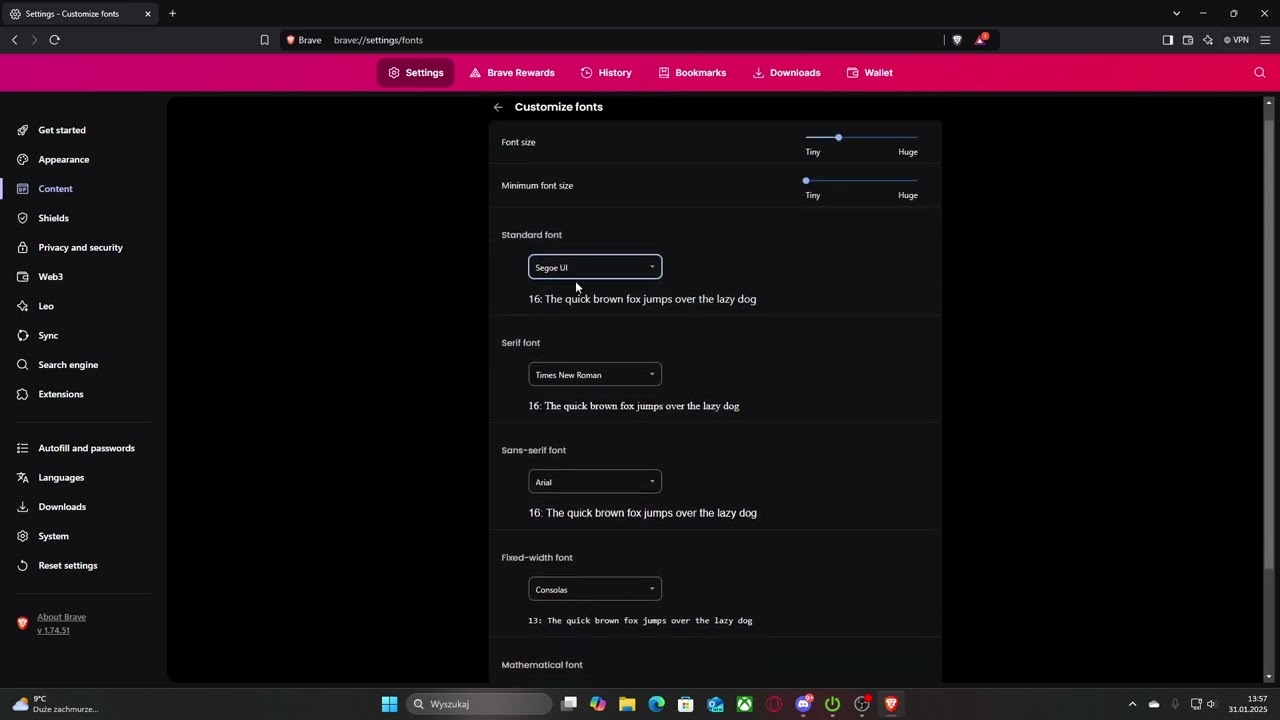The height and width of the screenshot is (720, 1280).
Task: Open the Fixed-width font dropdown showing Consolas
Action: [595, 589]
